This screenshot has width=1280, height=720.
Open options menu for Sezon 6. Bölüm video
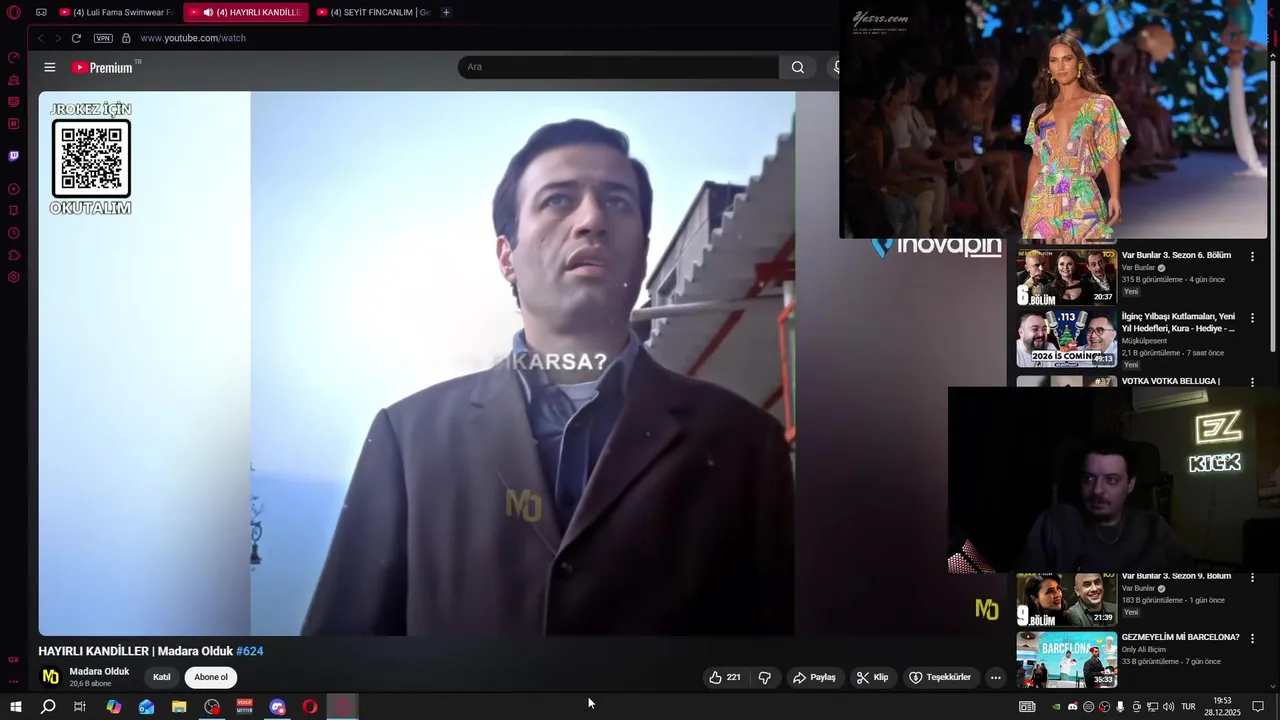point(1252,257)
